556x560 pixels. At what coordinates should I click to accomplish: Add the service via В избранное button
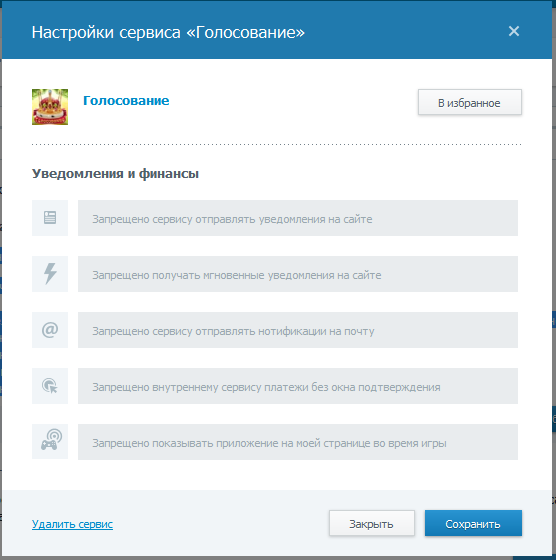point(470,102)
